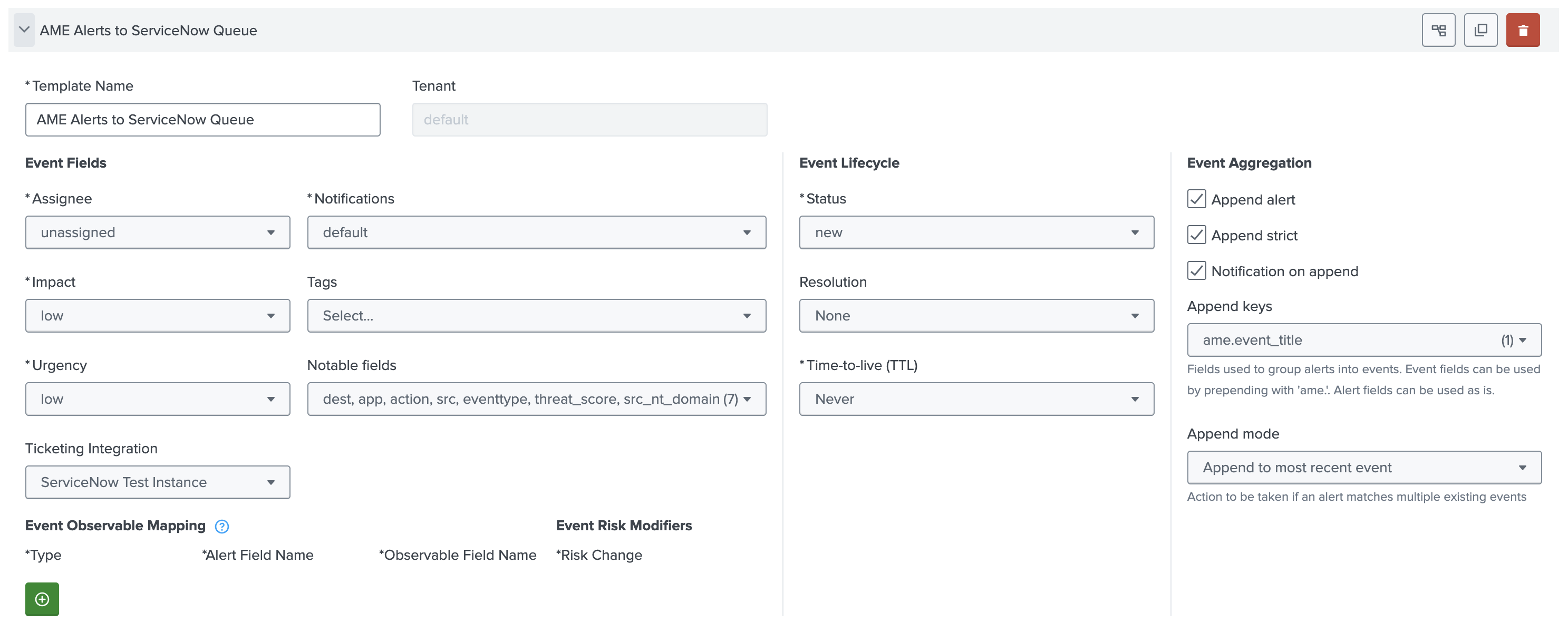Open the event hierarchy view icon
Viewport: 1568px width, 622px height.
click(x=1438, y=29)
